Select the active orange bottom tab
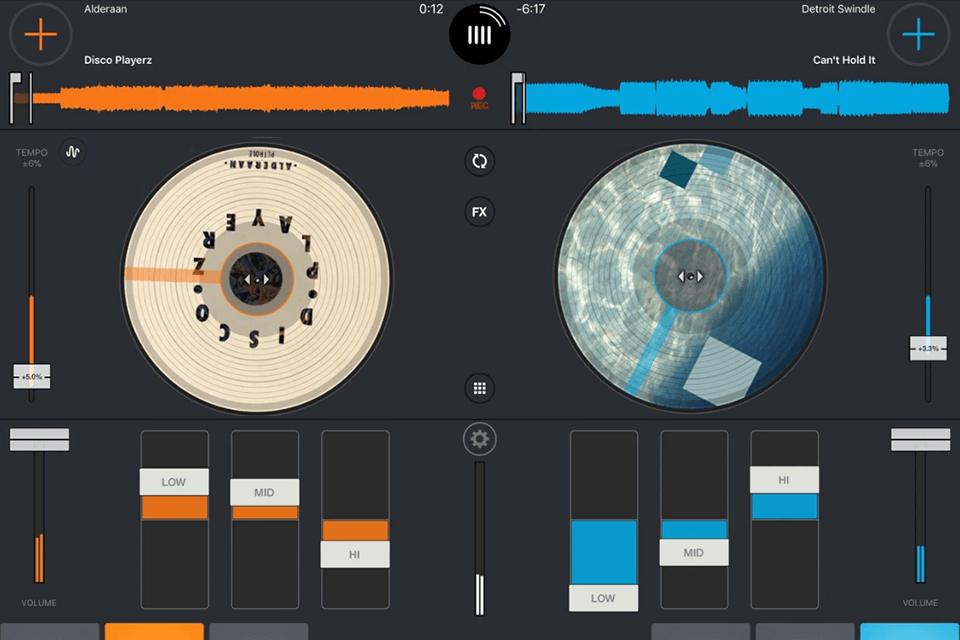Viewport: 960px width, 640px height. pos(154,631)
